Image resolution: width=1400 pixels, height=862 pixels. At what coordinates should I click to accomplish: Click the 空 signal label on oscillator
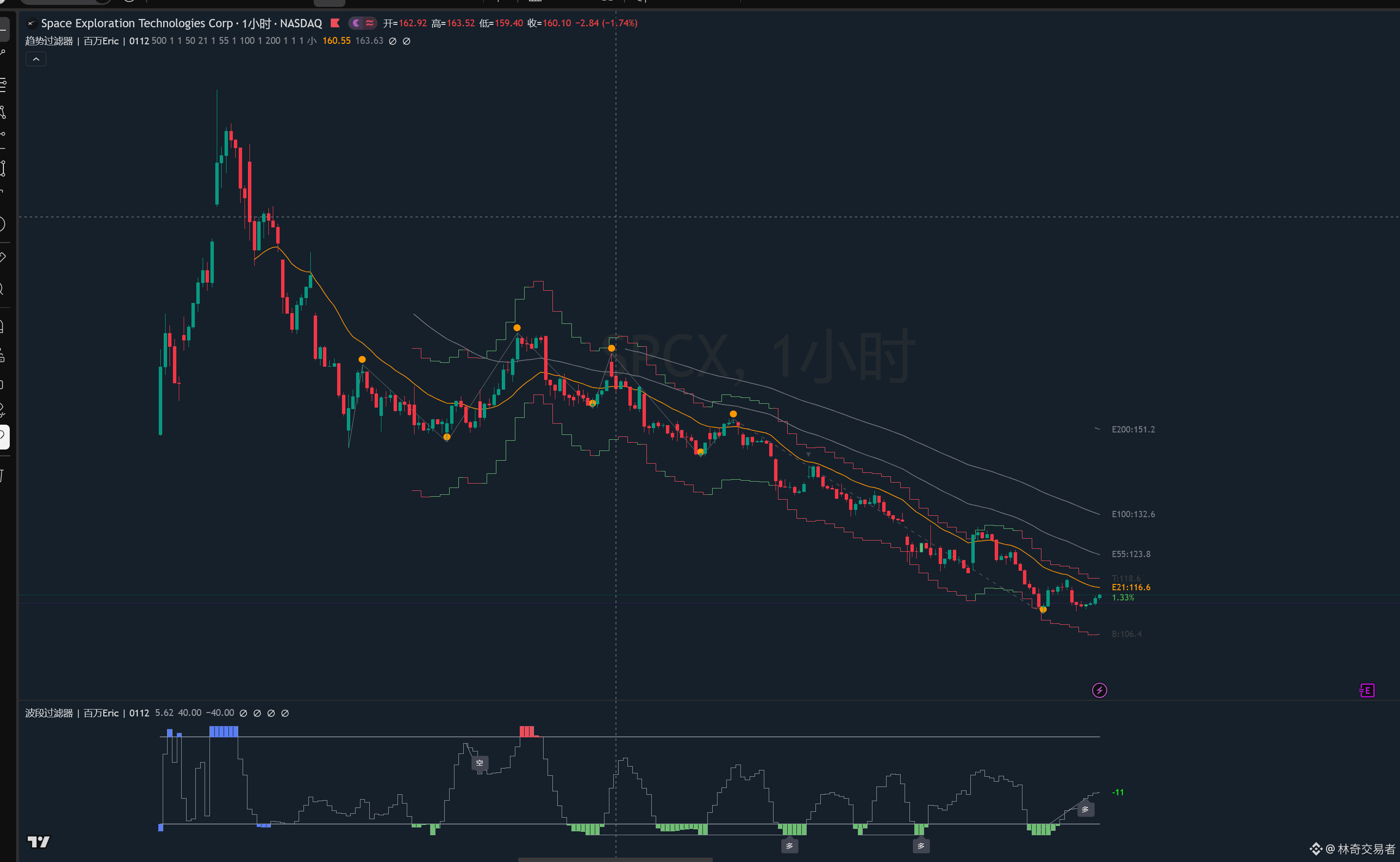tap(480, 763)
